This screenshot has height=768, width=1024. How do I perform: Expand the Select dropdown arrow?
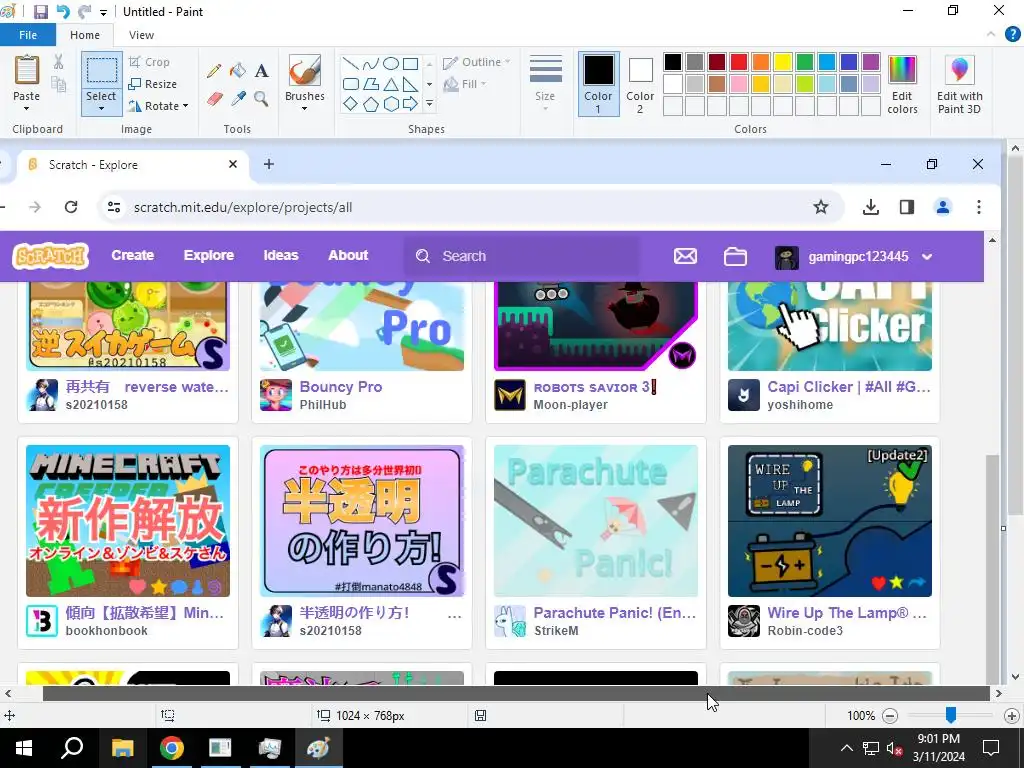[x=102, y=108]
